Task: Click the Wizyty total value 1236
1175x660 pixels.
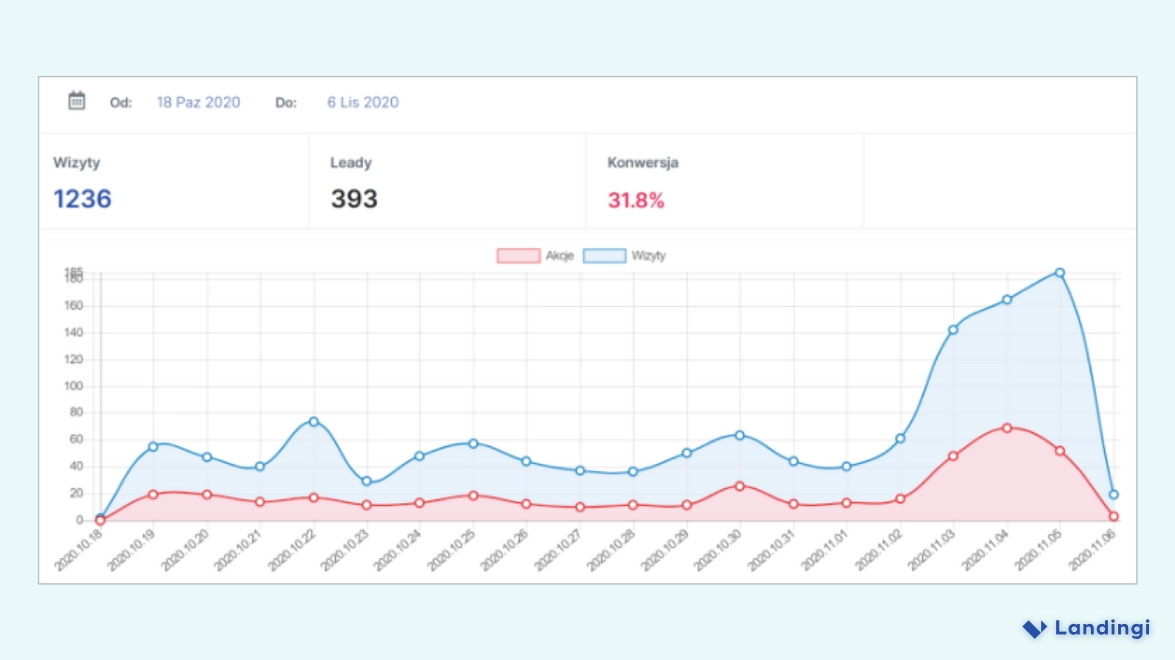Action: point(82,199)
